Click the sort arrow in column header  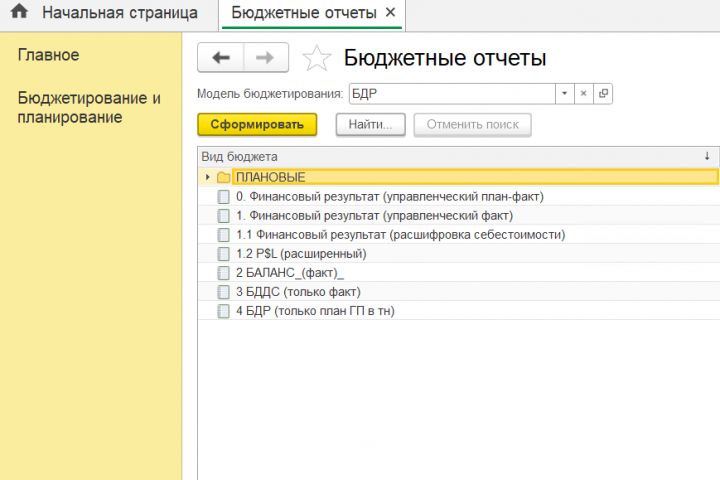(x=707, y=156)
